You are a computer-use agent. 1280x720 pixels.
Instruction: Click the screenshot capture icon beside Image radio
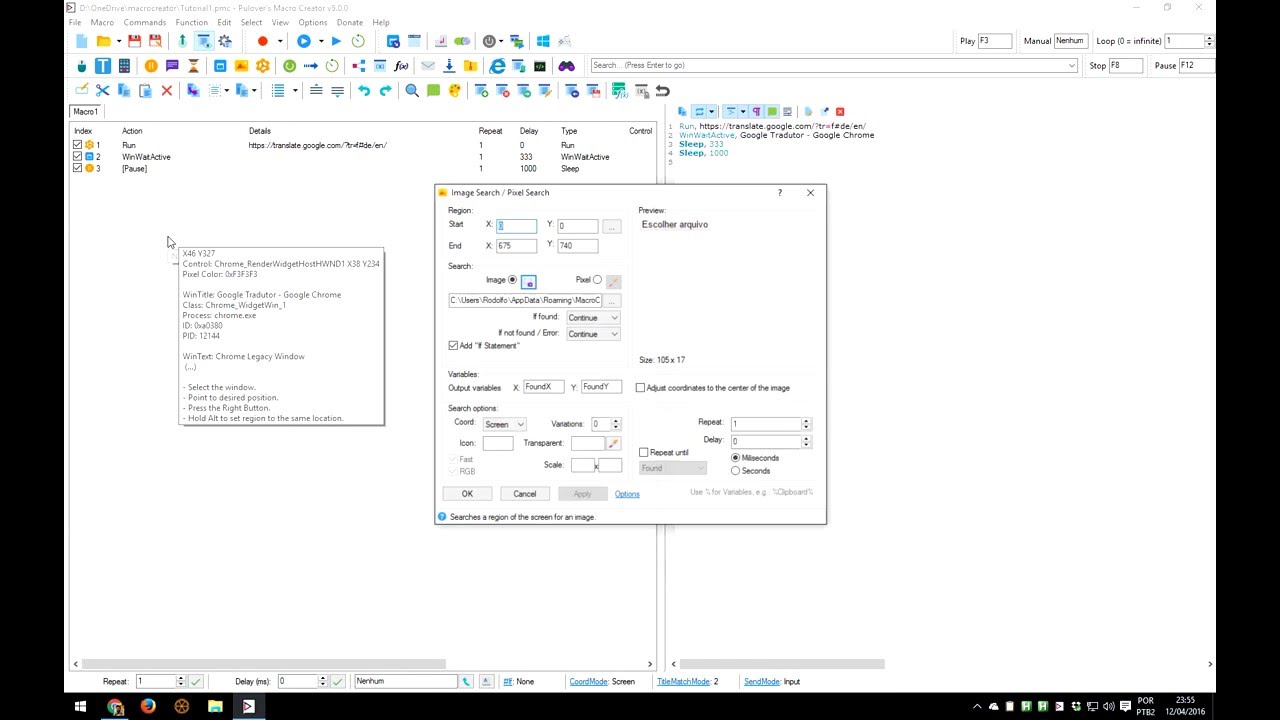pyautogui.click(x=528, y=282)
